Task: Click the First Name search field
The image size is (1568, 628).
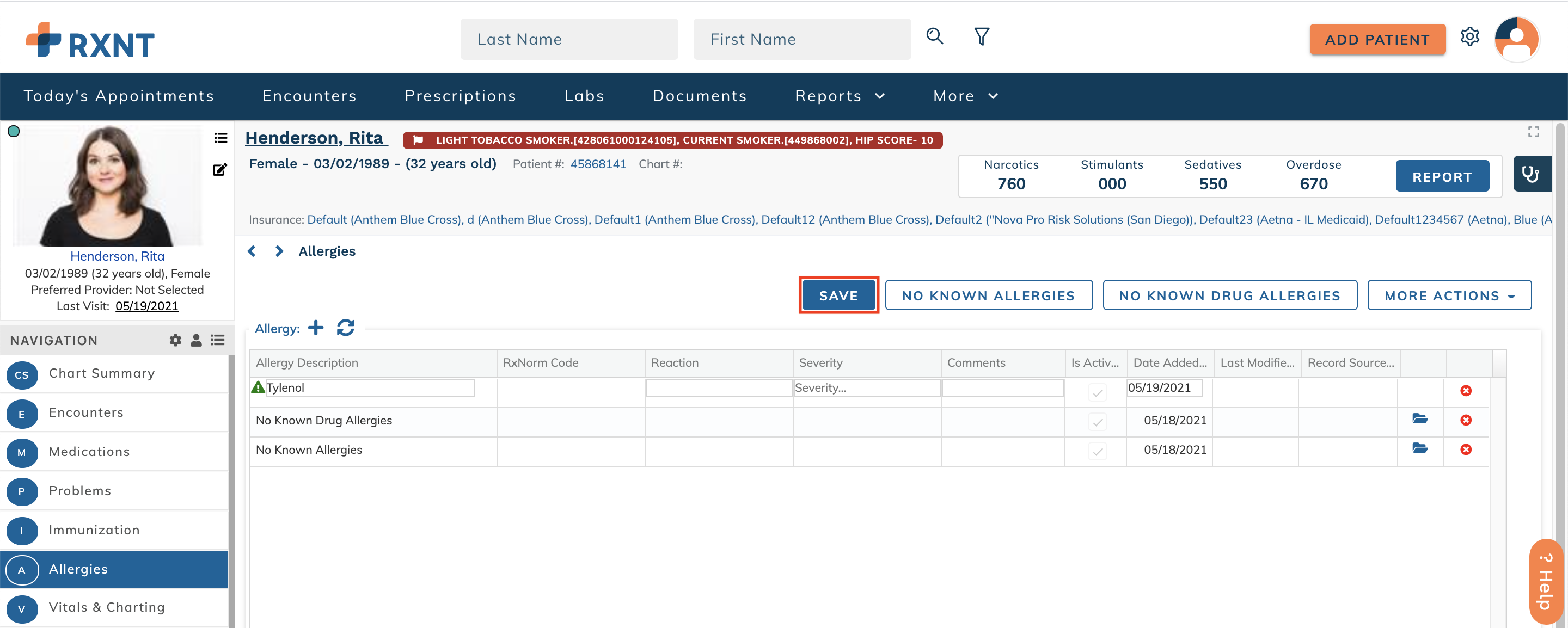Action: pyautogui.click(x=801, y=40)
